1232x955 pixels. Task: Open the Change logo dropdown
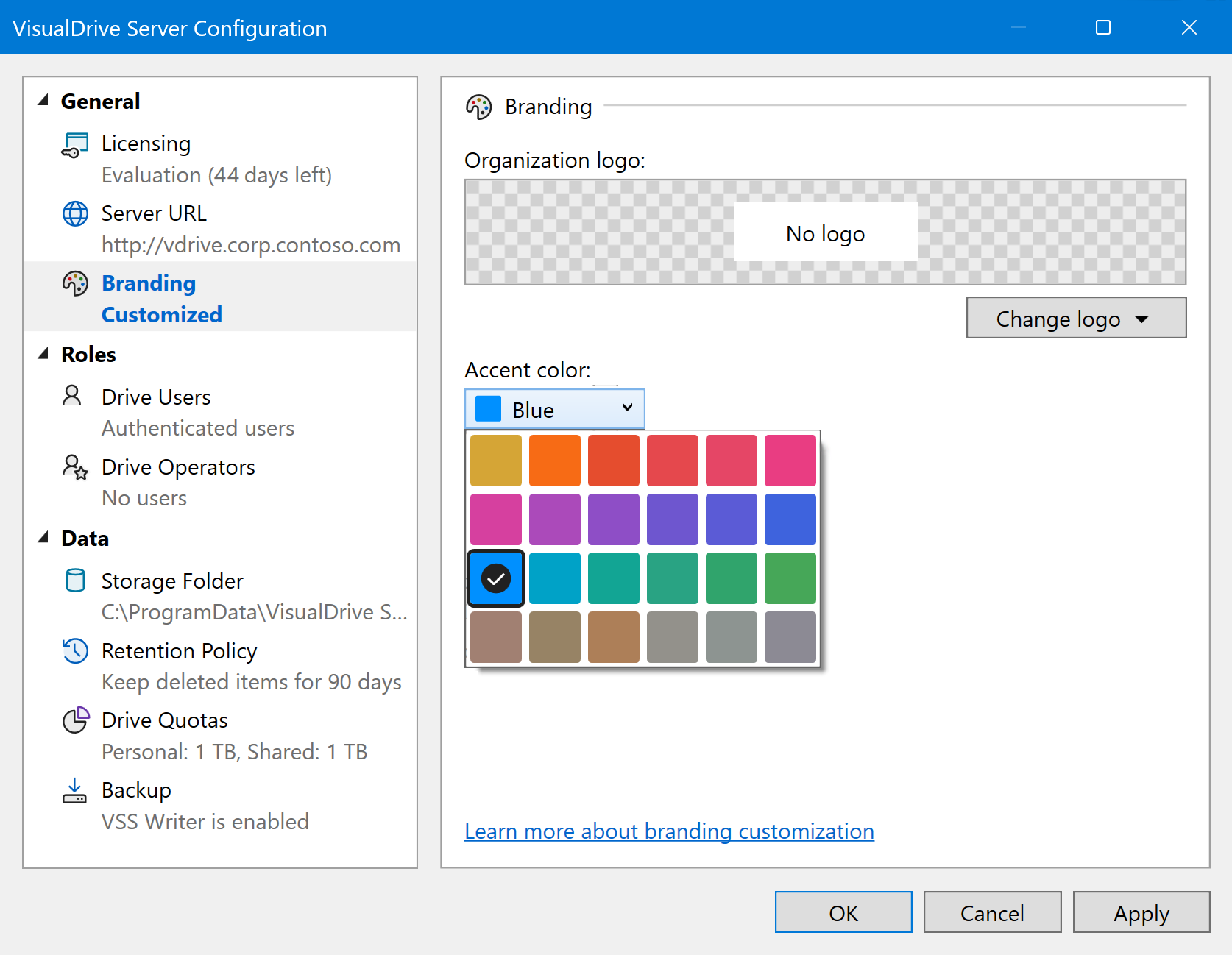1075,318
